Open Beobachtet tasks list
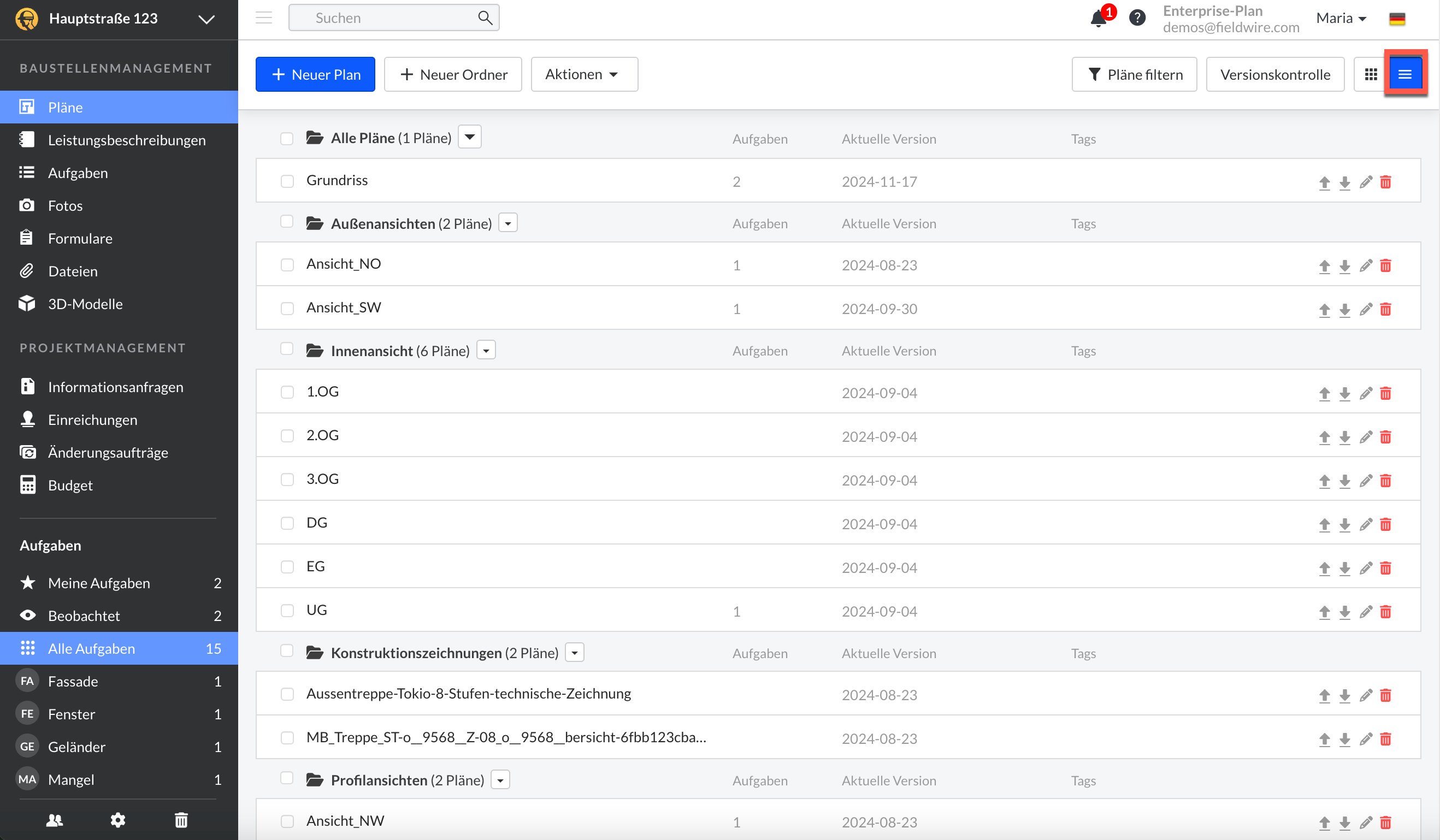 tap(119, 616)
